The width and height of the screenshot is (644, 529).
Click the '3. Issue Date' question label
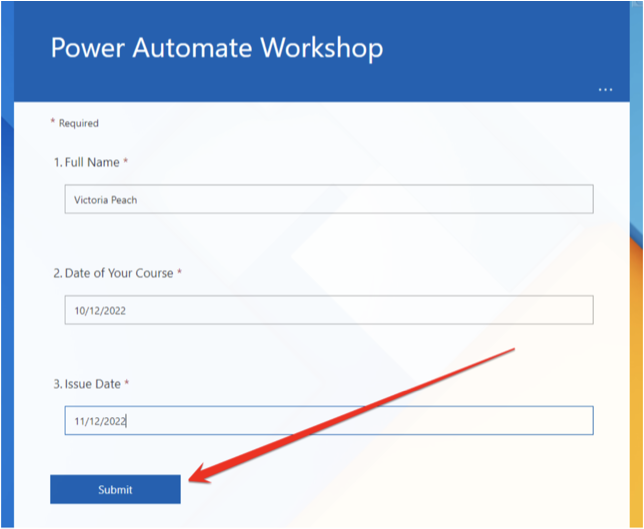tap(91, 384)
